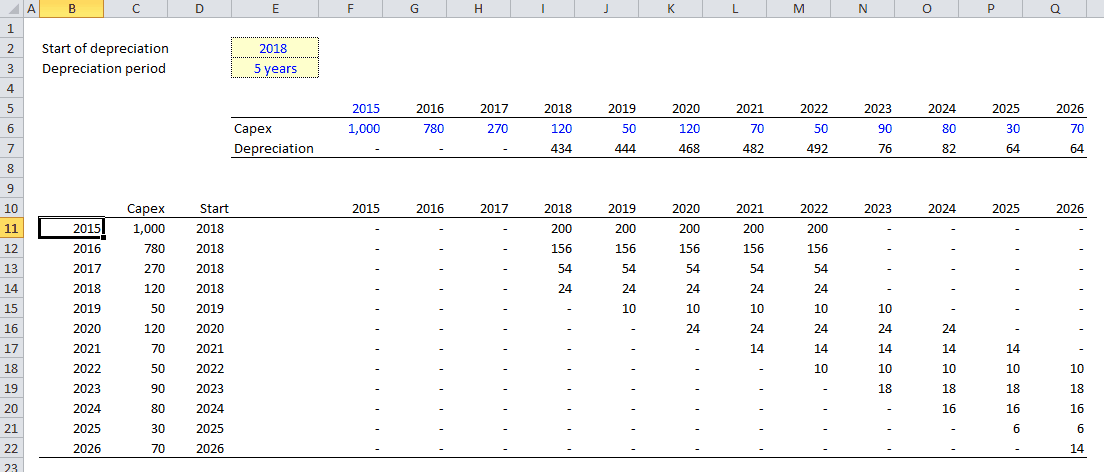
Task: Select 24 under 2024 in row 16
Action: [949, 328]
